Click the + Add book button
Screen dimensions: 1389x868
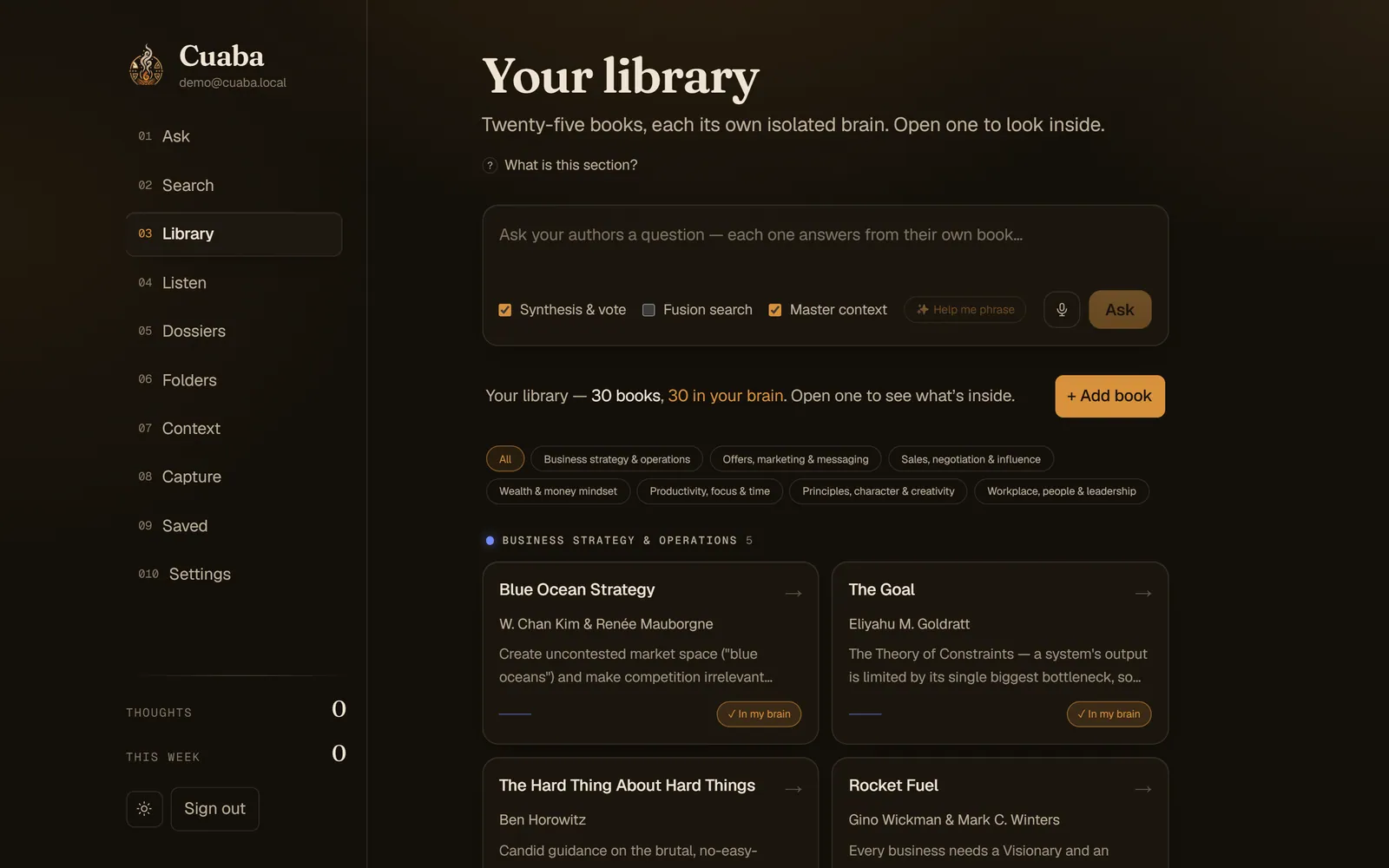1109,396
